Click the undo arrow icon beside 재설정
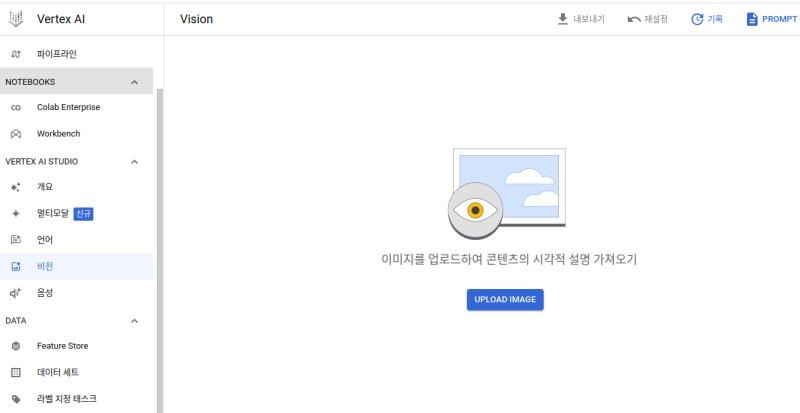Viewport: 800px width, 413px height. coord(634,19)
